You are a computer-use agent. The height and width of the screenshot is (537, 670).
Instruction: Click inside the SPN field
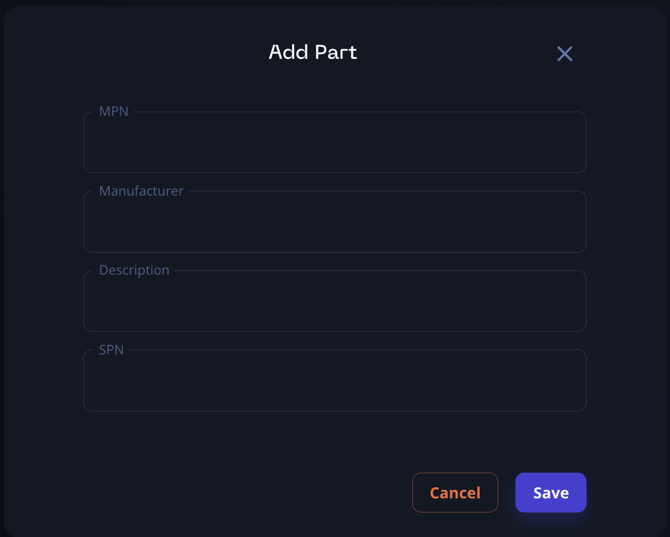click(x=334, y=381)
